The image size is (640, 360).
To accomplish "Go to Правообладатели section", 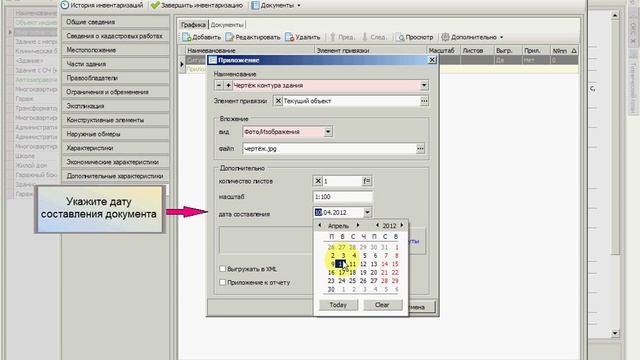I will tap(116, 78).
